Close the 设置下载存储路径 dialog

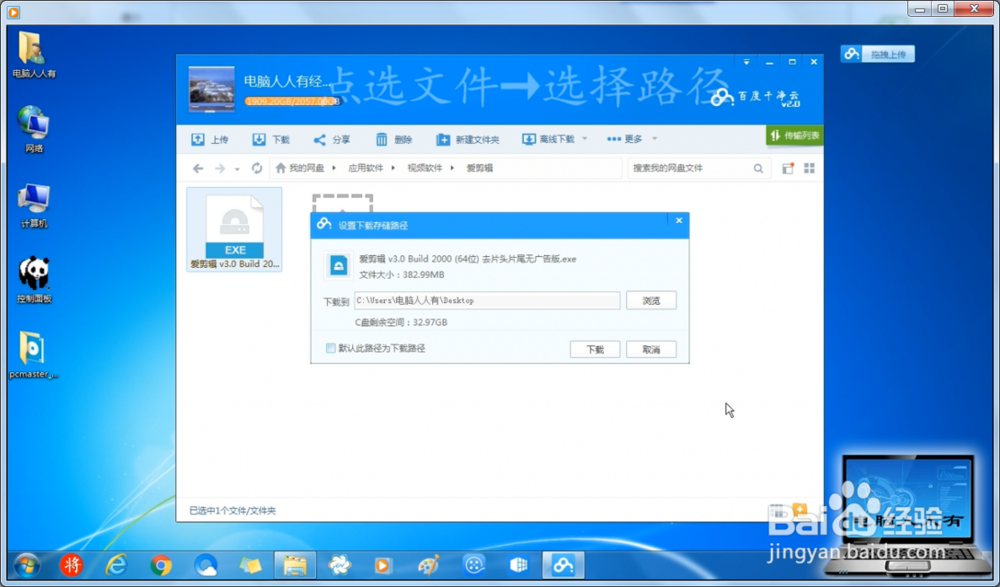[679, 220]
